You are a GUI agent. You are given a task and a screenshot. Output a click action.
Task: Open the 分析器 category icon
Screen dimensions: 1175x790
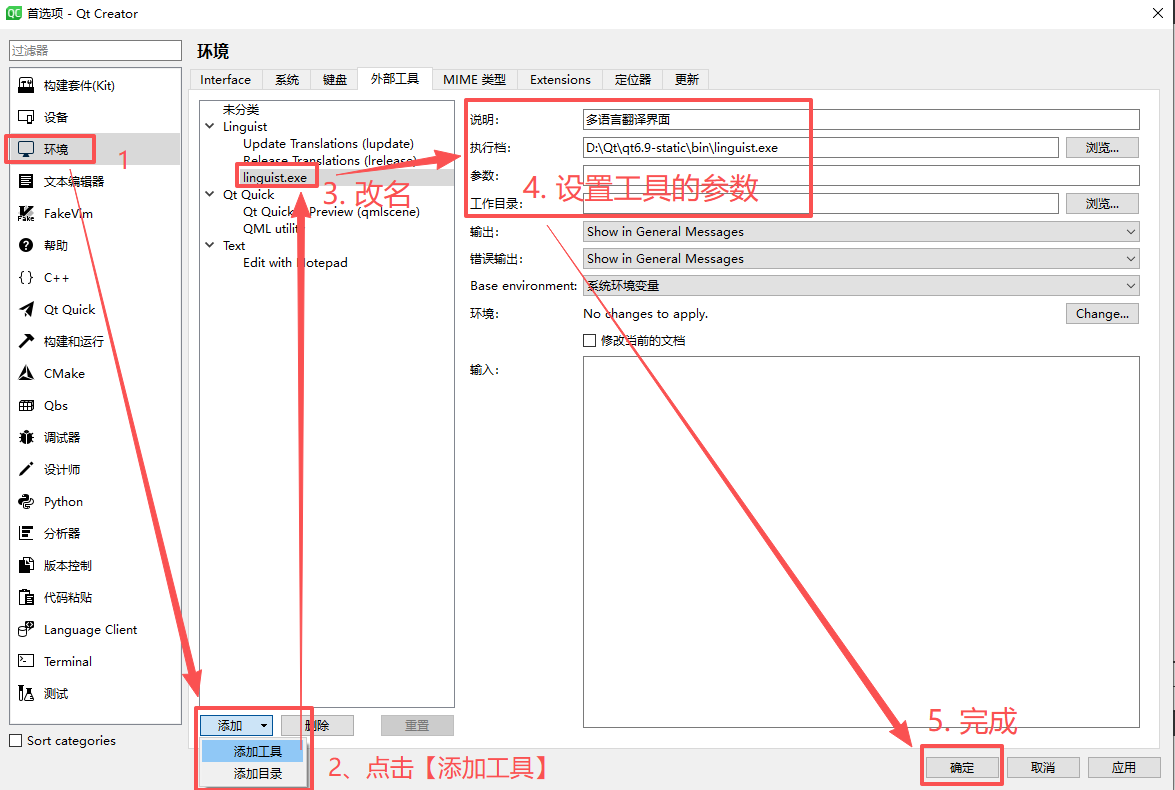[x=26, y=533]
